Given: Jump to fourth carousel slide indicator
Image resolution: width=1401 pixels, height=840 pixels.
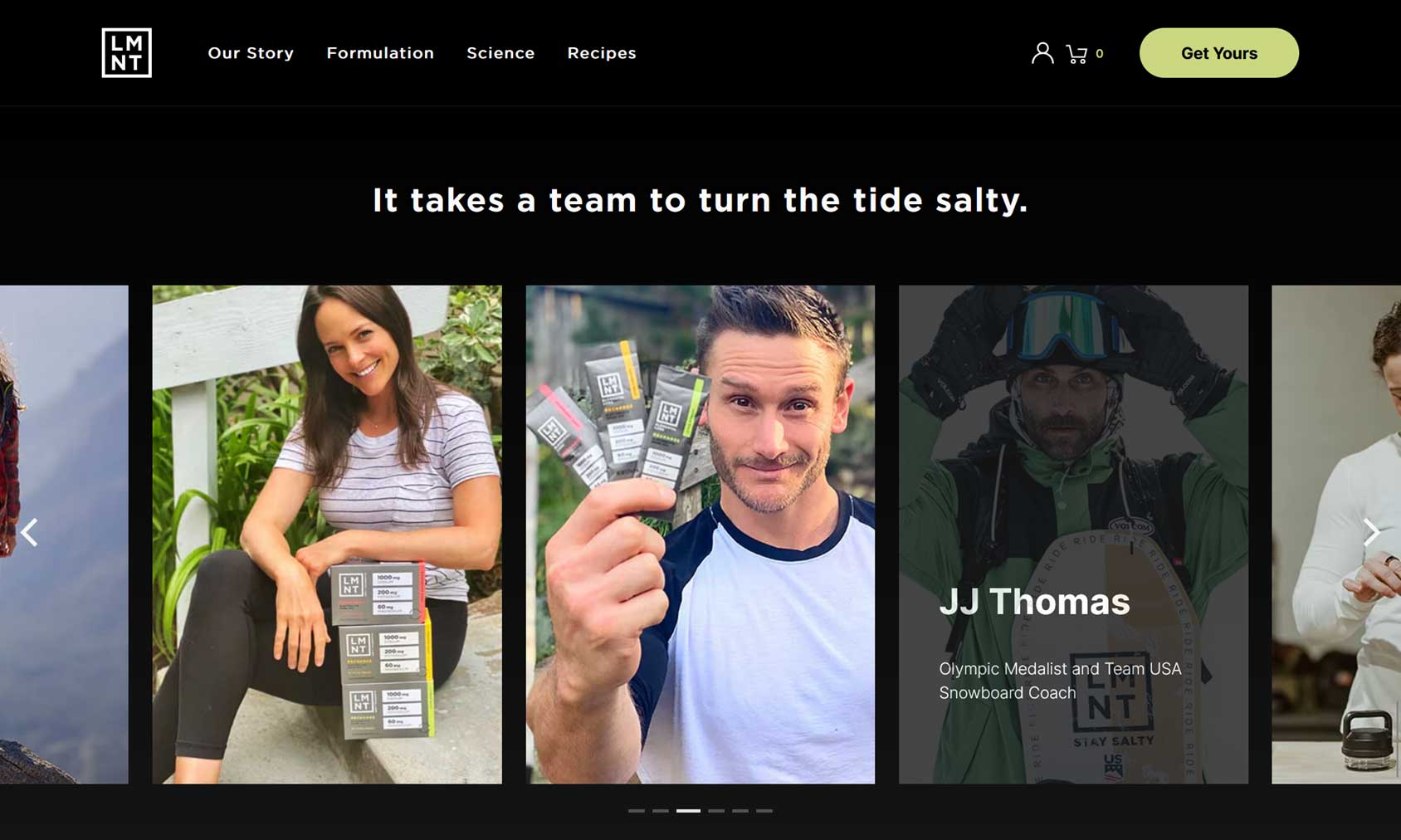Looking at the screenshot, I should [716, 810].
